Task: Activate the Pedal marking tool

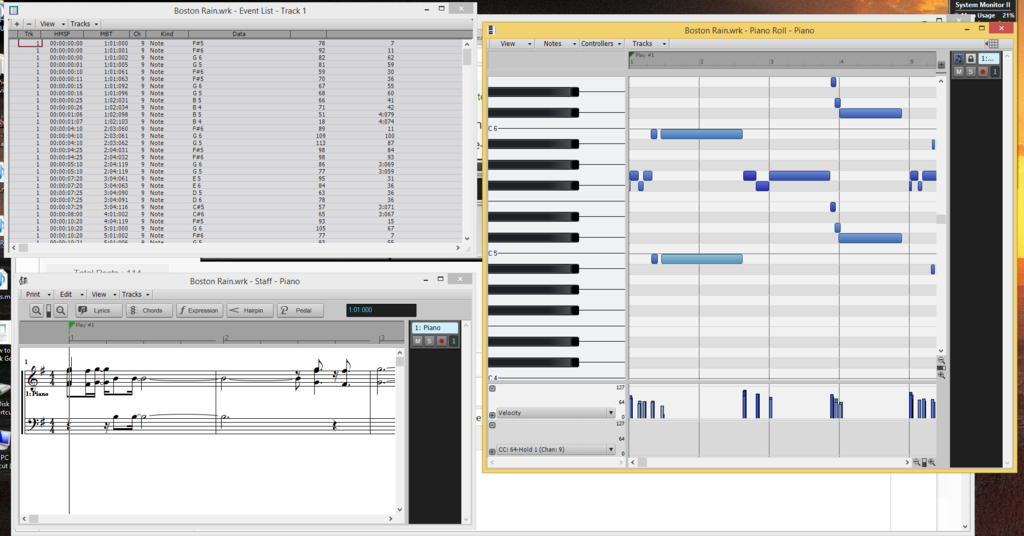Action: click(300, 311)
